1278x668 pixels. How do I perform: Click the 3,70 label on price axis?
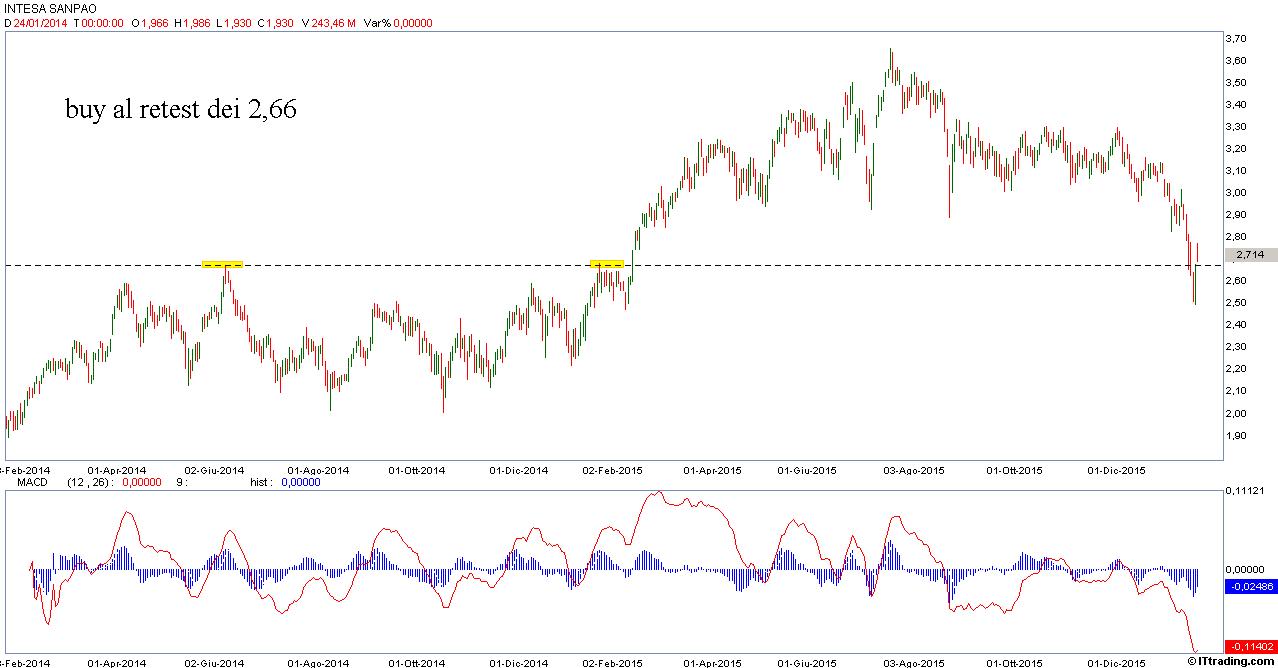tap(1236, 38)
